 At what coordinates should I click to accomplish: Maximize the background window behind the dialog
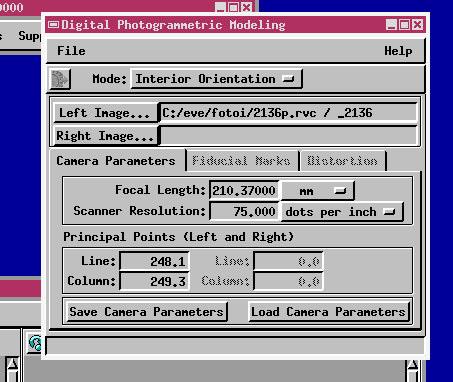click(234, 7)
